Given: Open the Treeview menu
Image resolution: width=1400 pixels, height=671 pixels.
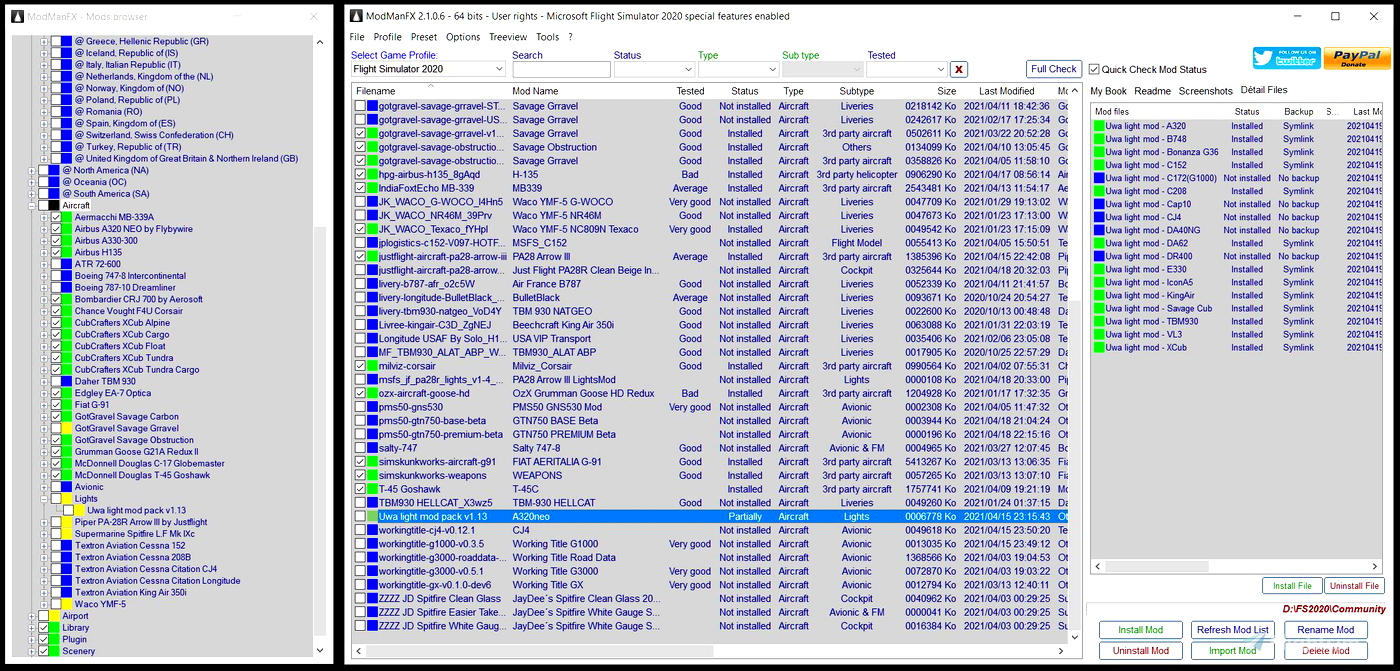Looking at the screenshot, I should pyautogui.click(x=507, y=37).
